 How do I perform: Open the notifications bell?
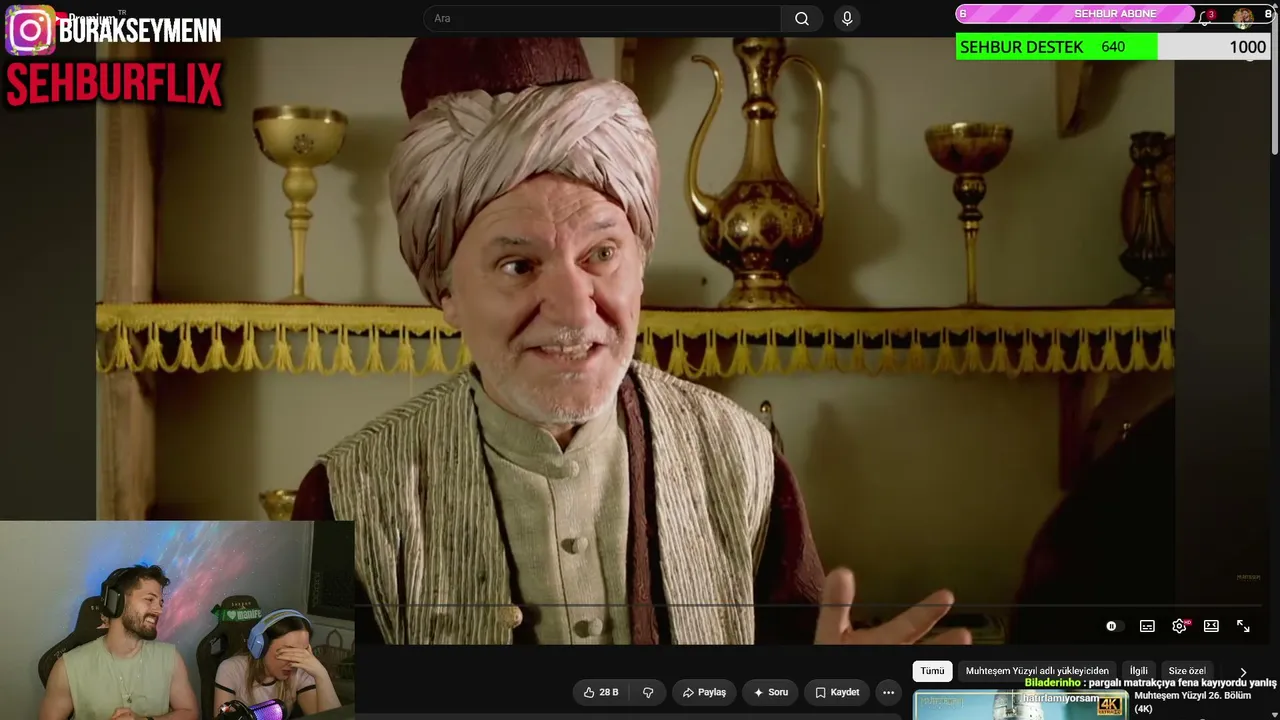[x=1206, y=17]
